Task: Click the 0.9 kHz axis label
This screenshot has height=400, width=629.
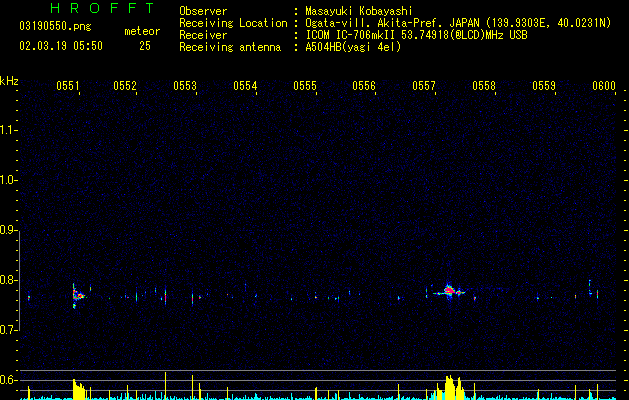Action: [9, 230]
